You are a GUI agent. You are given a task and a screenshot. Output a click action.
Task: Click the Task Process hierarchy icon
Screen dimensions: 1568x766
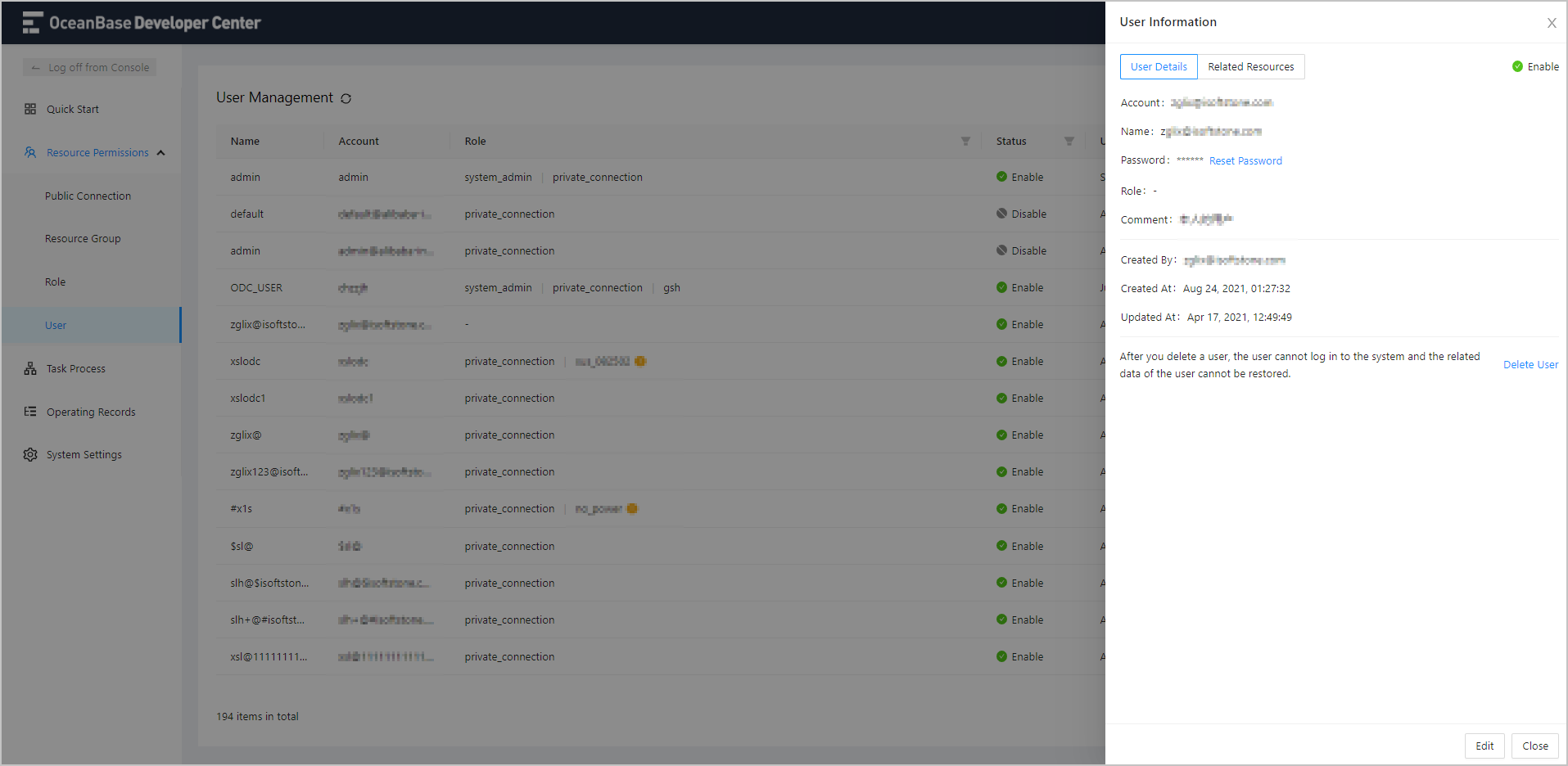[x=30, y=368]
